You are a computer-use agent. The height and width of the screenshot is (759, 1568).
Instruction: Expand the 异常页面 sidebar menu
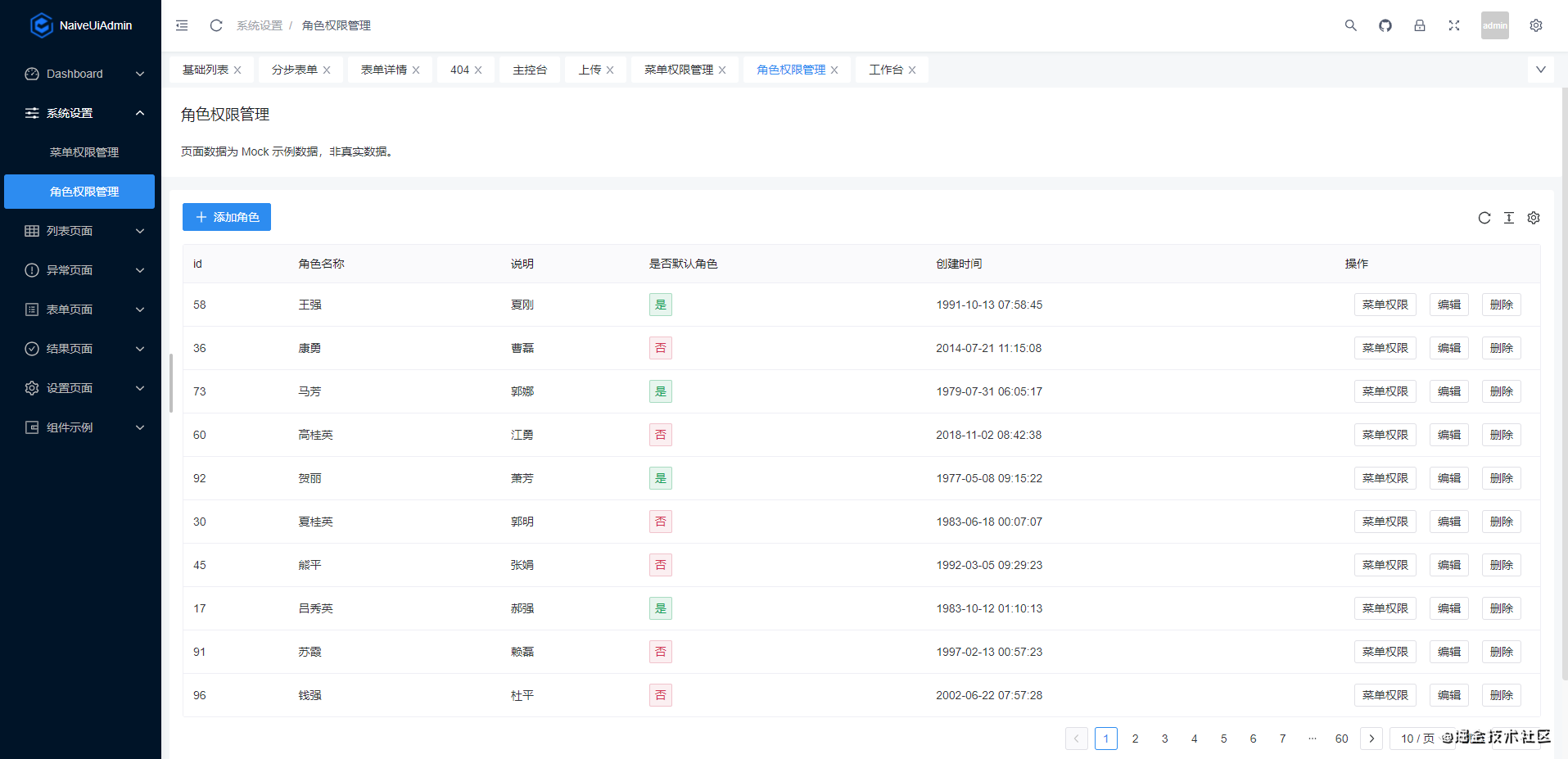pos(80,270)
